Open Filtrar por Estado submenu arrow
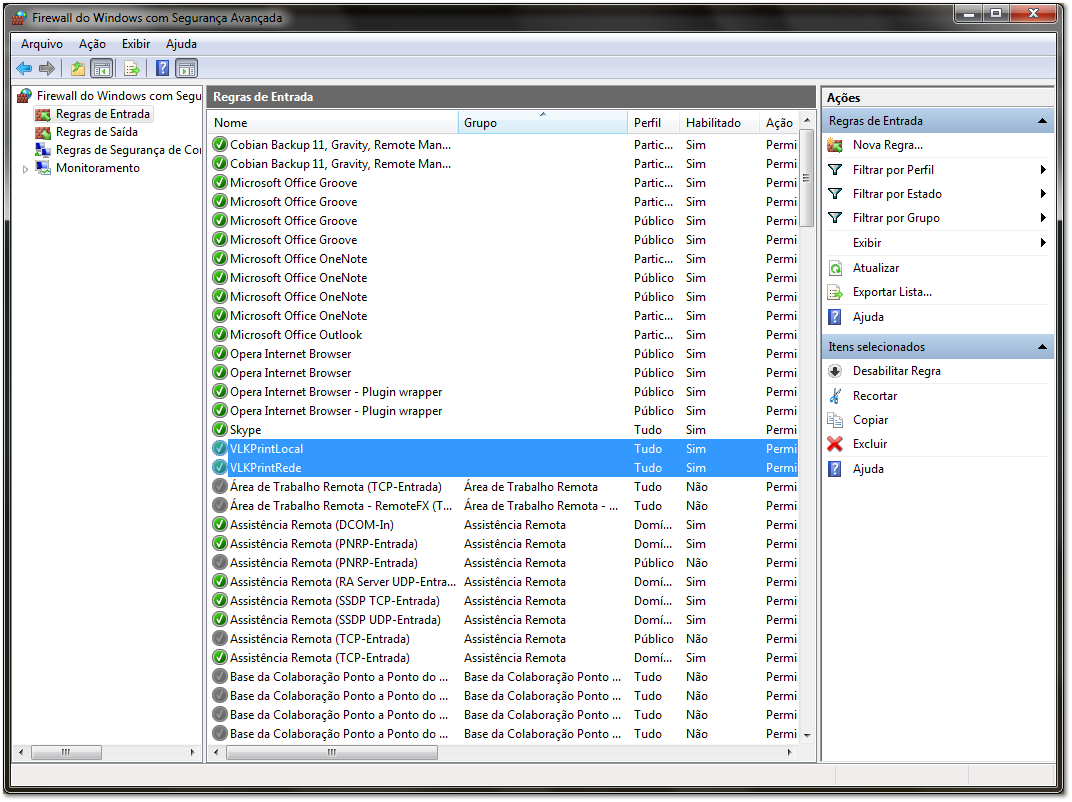Screen dimensions: 1072x802 point(1043,193)
